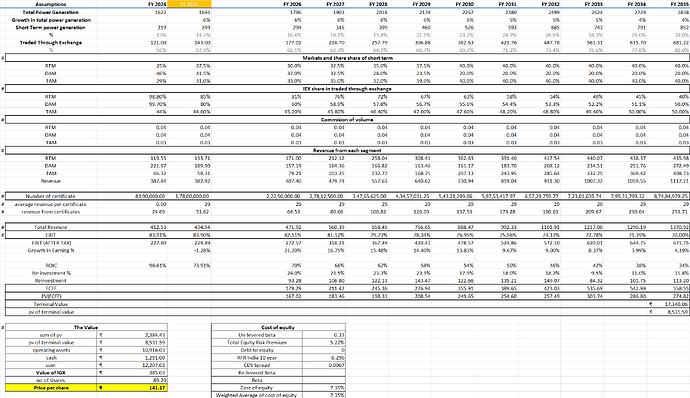Screen dimensions: 690x398
Task: Select RTM label under Markets share section
Action: coord(51,66)
